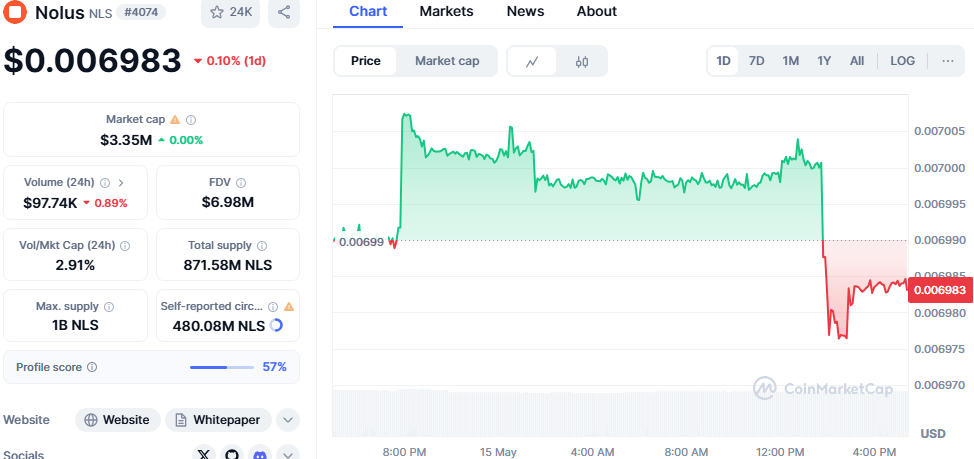Expand the Socials list chevron

coord(287,455)
